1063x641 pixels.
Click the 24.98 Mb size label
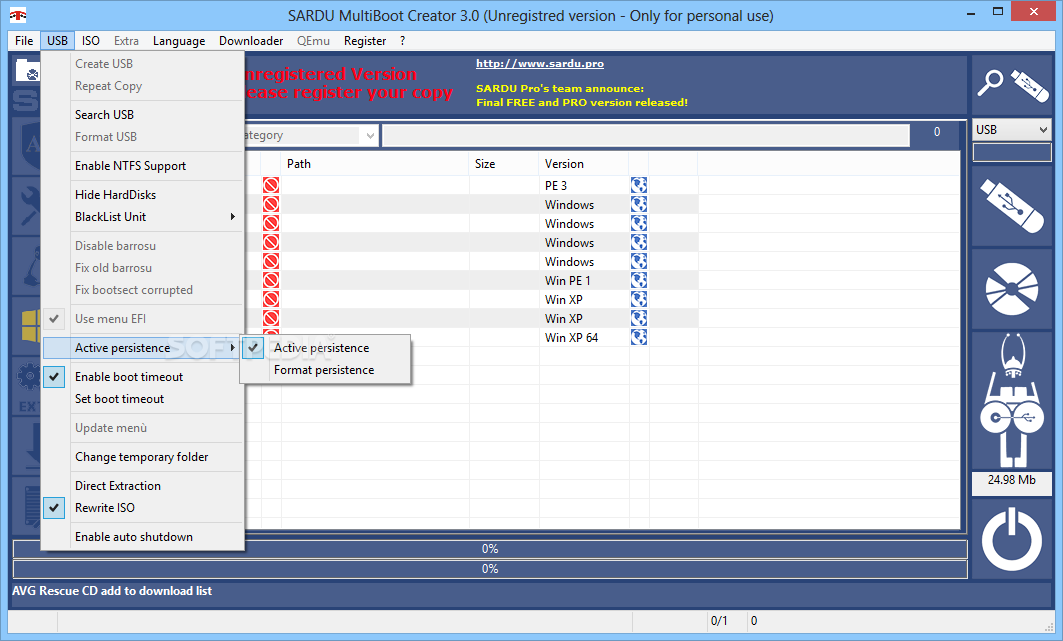pyautogui.click(x=1011, y=480)
